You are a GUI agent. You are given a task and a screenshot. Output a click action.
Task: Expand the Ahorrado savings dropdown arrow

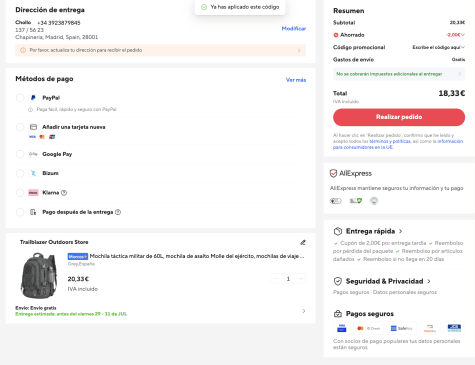[463, 35]
